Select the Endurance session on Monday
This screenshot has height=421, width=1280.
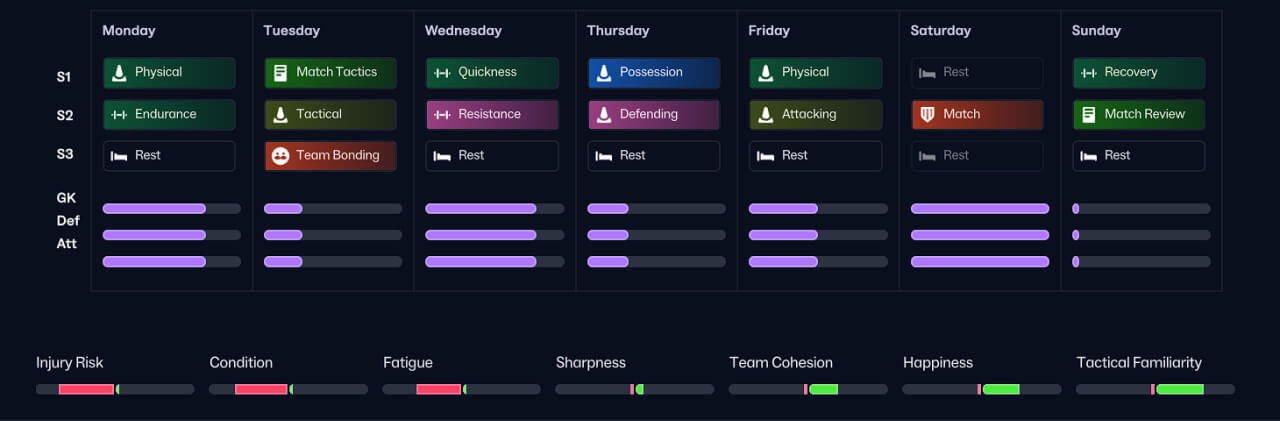point(169,114)
